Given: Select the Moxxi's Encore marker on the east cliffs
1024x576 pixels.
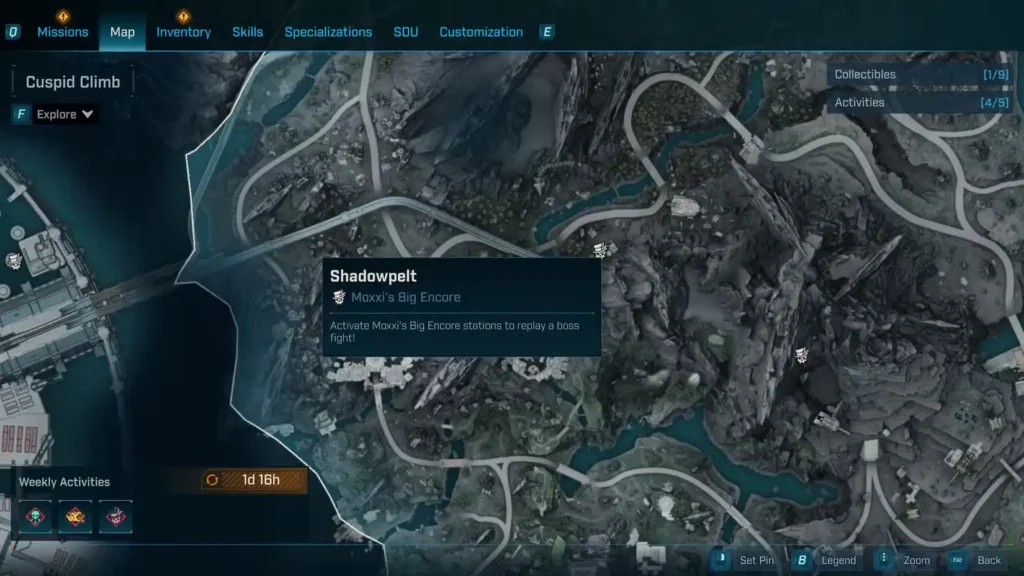Looking at the screenshot, I should pos(801,355).
